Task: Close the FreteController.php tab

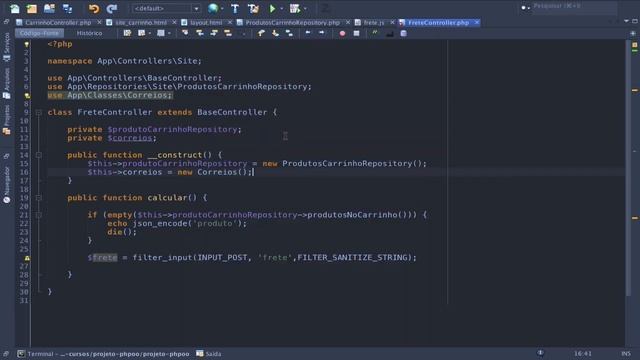Action: point(476,22)
